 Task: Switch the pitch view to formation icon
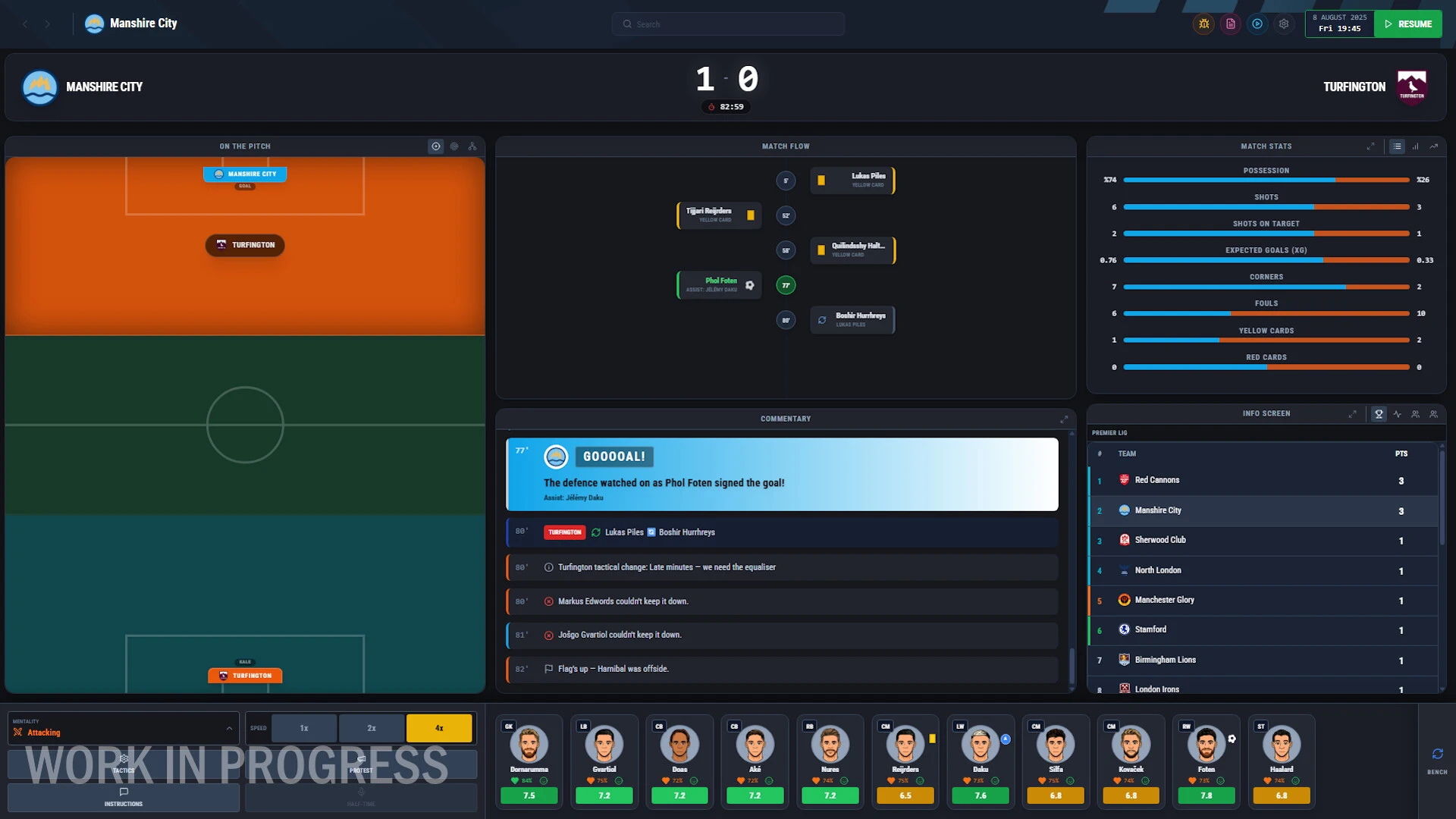coord(472,146)
